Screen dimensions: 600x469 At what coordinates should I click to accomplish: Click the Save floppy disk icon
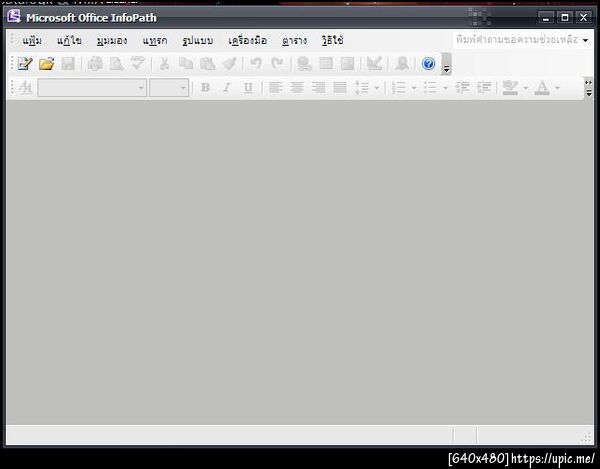68,64
